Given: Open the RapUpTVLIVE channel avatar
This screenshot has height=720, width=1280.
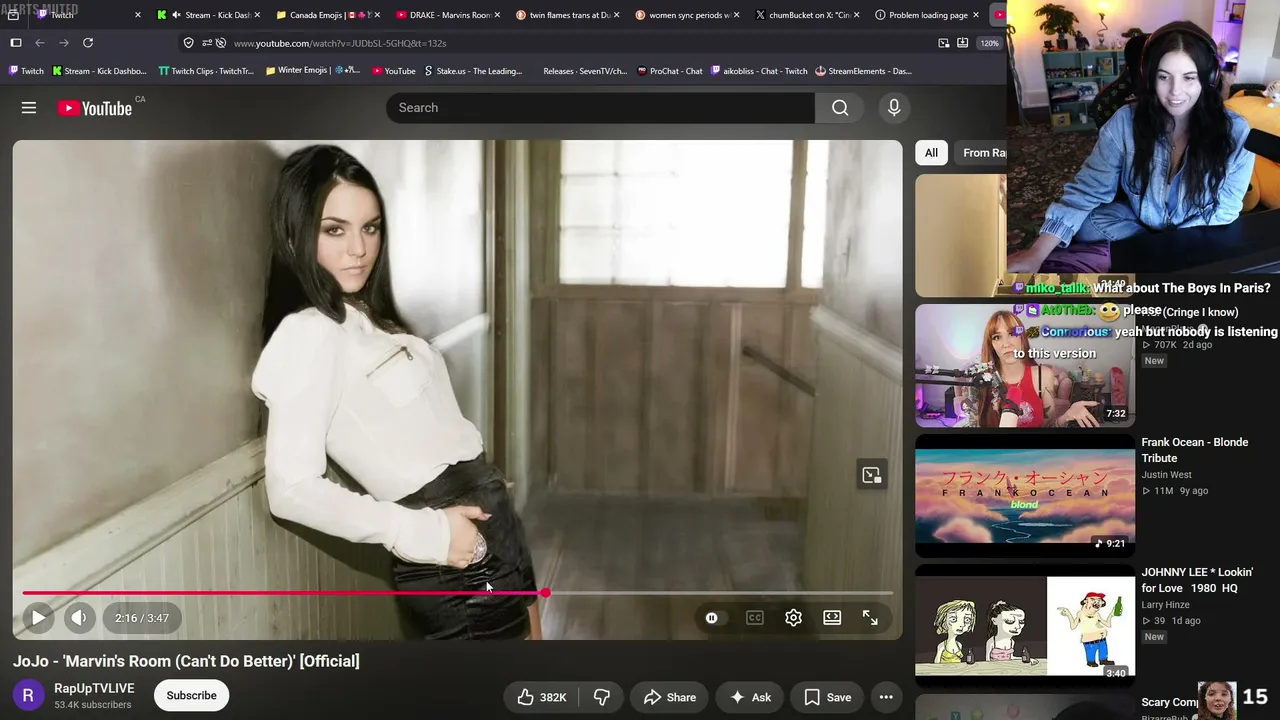Looking at the screenshot, I should (x=28, y=695).
